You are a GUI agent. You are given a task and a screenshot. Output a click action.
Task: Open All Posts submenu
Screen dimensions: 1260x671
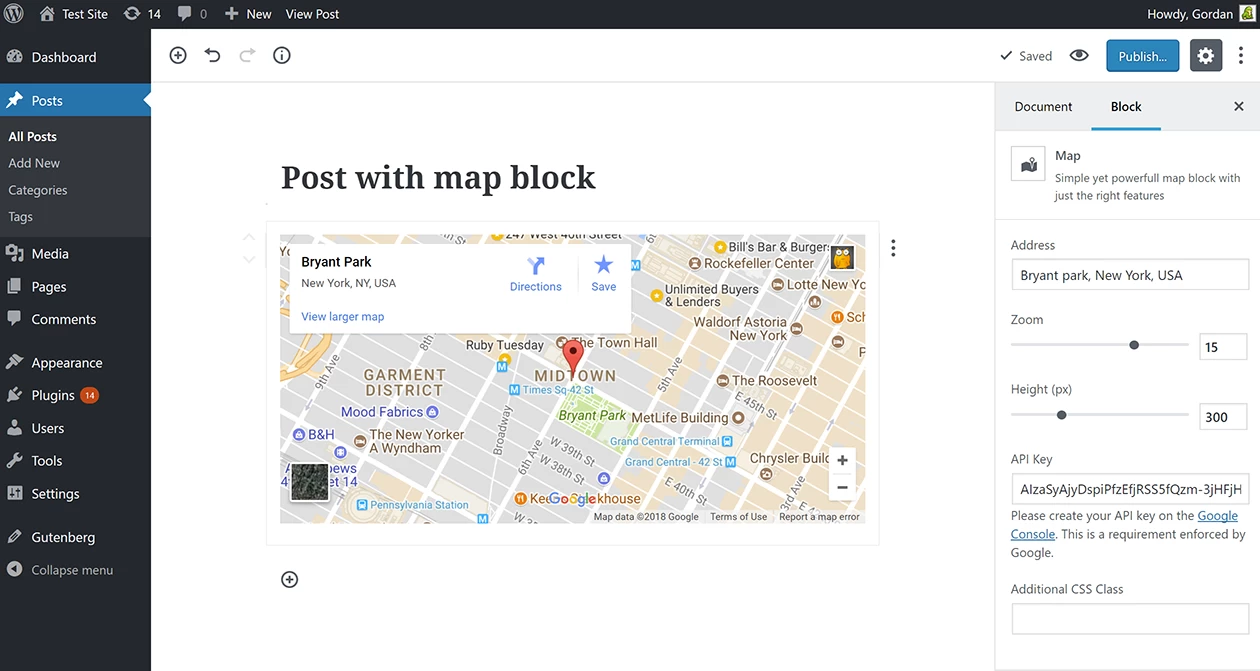click(x=33, y=136)
